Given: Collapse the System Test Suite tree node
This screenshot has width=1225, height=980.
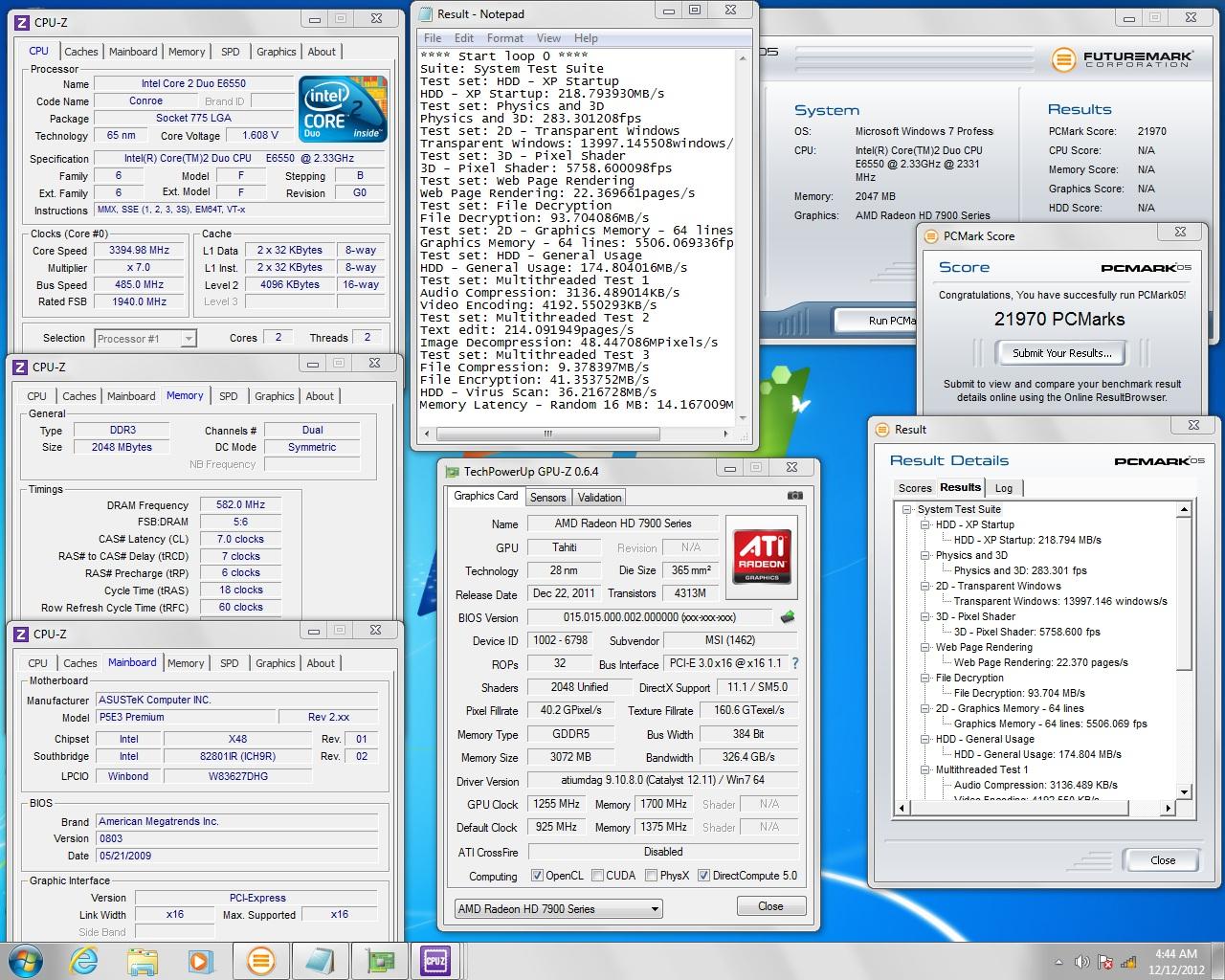Looking at the screenshot, I should (x=907, y=509).
